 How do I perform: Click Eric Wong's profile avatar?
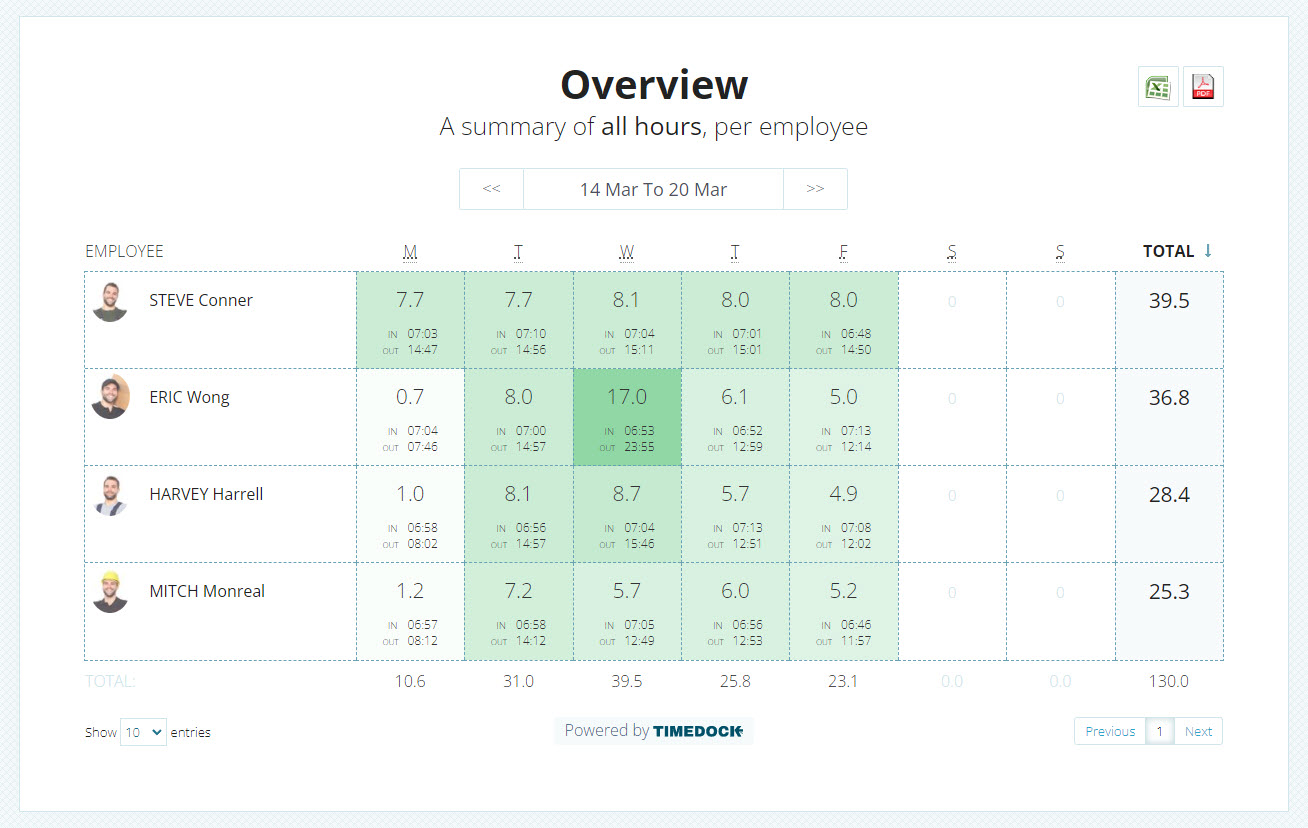(x=110, y=397)
